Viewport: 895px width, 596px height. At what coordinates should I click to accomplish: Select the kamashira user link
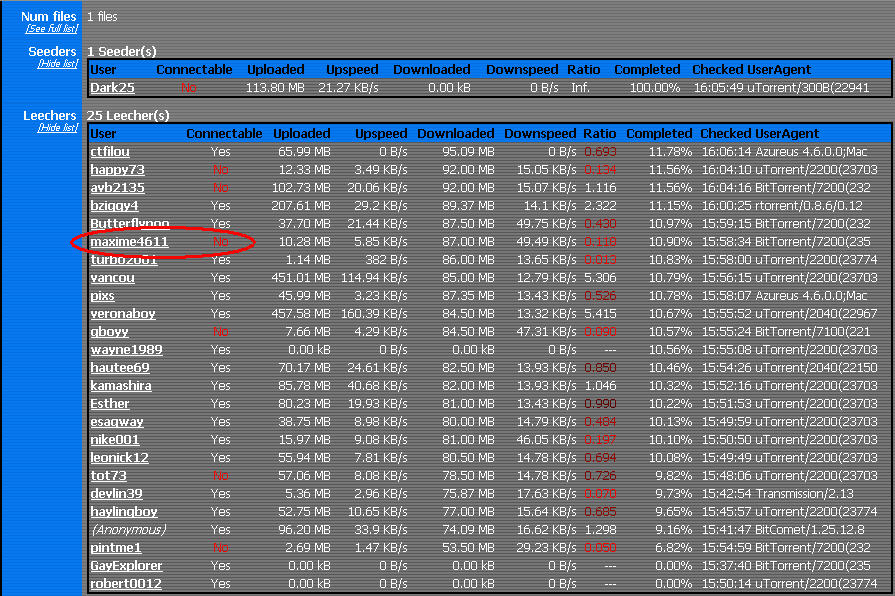coord(121,386)
